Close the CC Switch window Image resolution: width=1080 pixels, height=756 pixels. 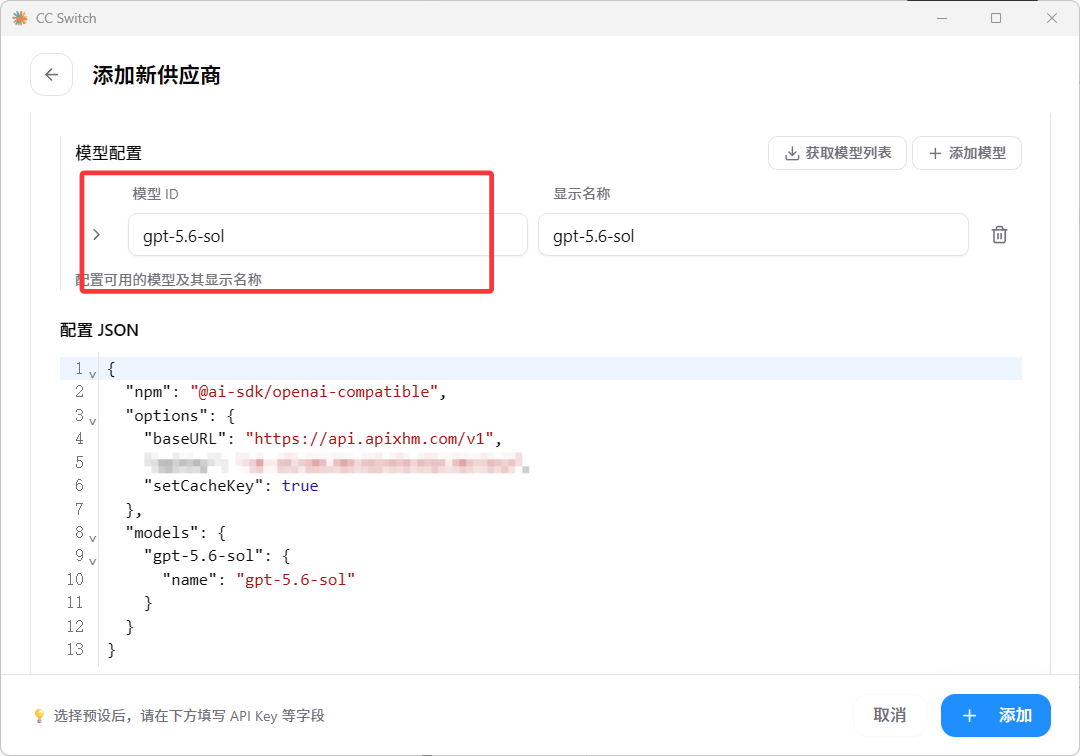tap(1051, 19)
